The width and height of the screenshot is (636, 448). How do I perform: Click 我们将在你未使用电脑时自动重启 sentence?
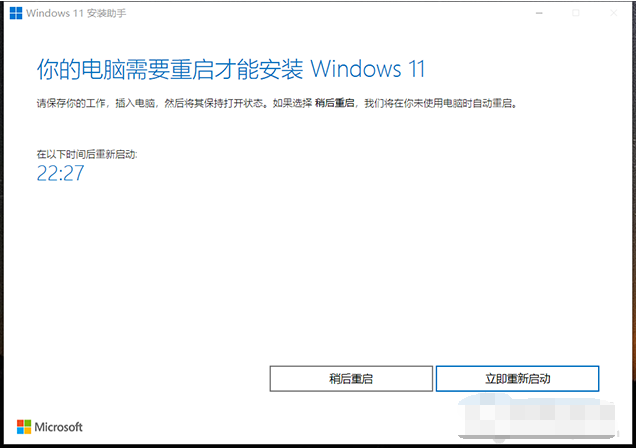(440, 103)
